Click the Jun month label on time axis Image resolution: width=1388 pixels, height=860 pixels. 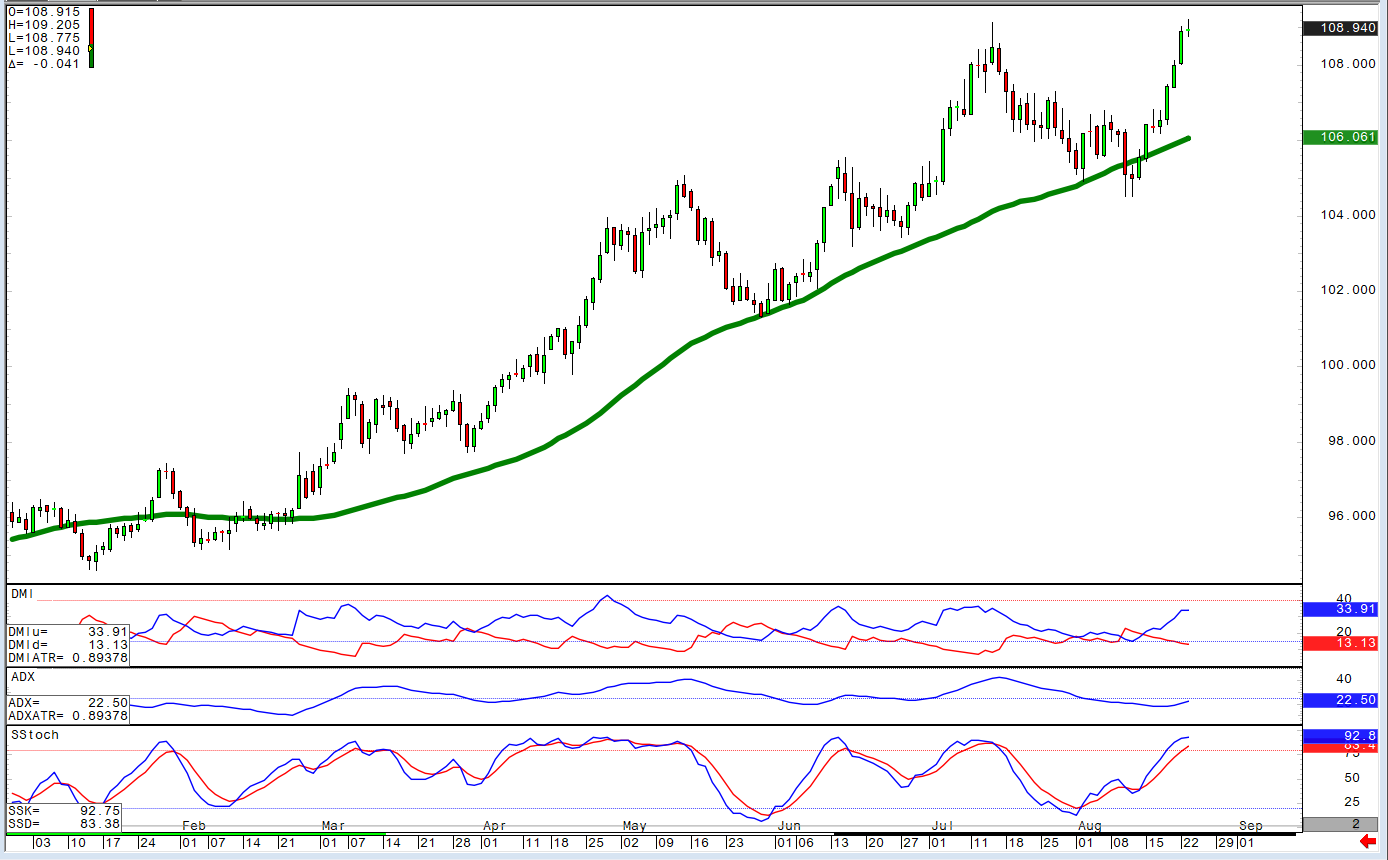[789, 826]
